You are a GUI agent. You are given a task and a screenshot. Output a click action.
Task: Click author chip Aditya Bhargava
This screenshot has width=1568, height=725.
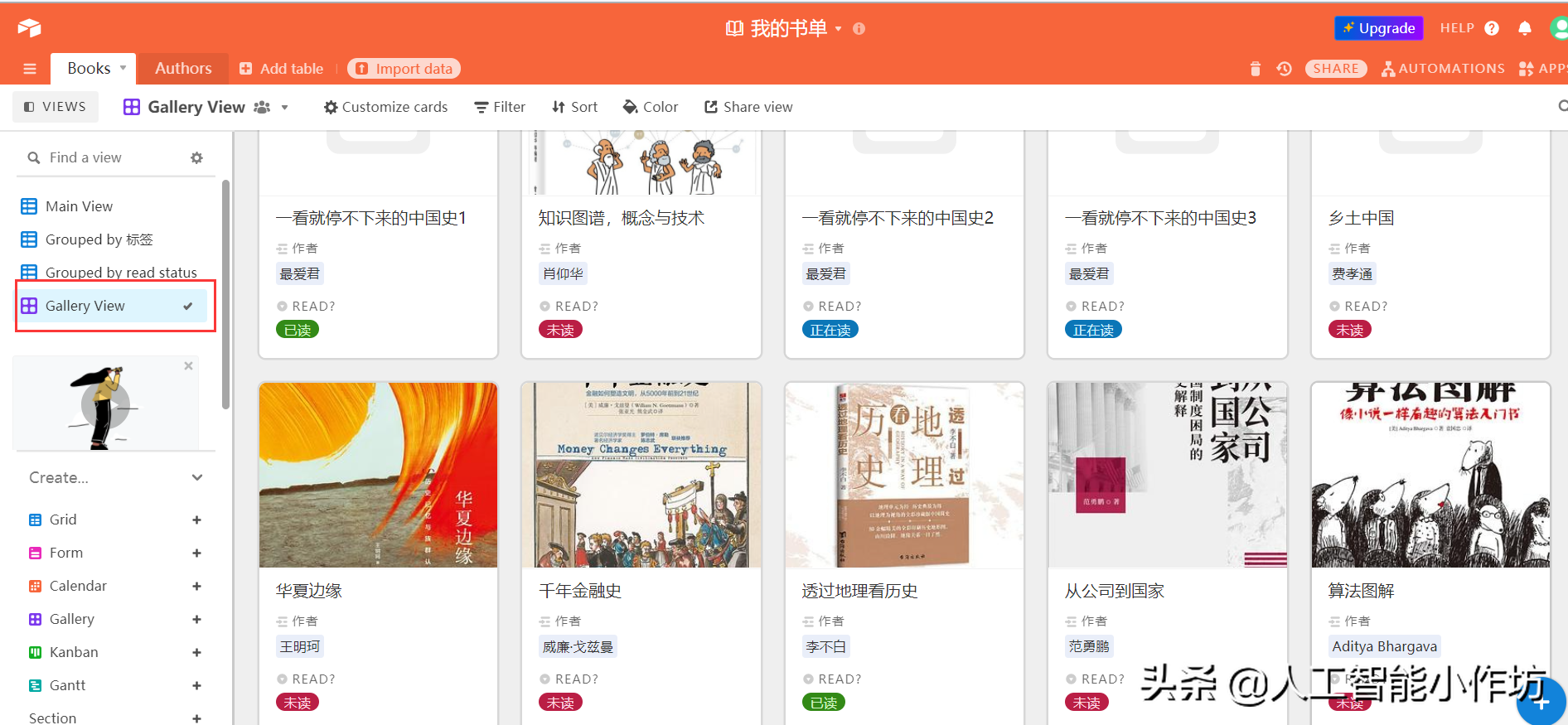1385,646
